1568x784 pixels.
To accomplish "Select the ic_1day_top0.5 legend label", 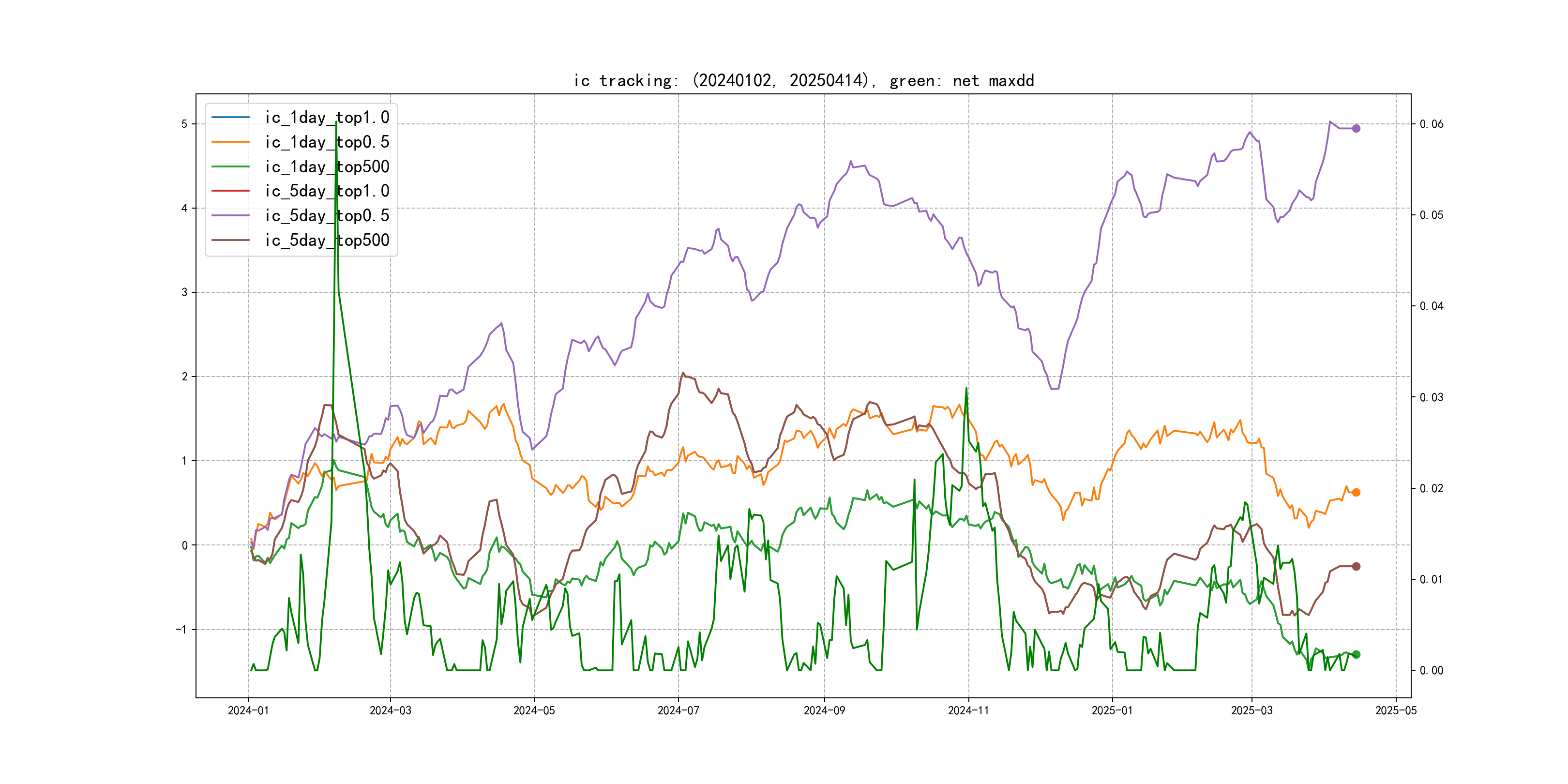I will pos(327,142).
